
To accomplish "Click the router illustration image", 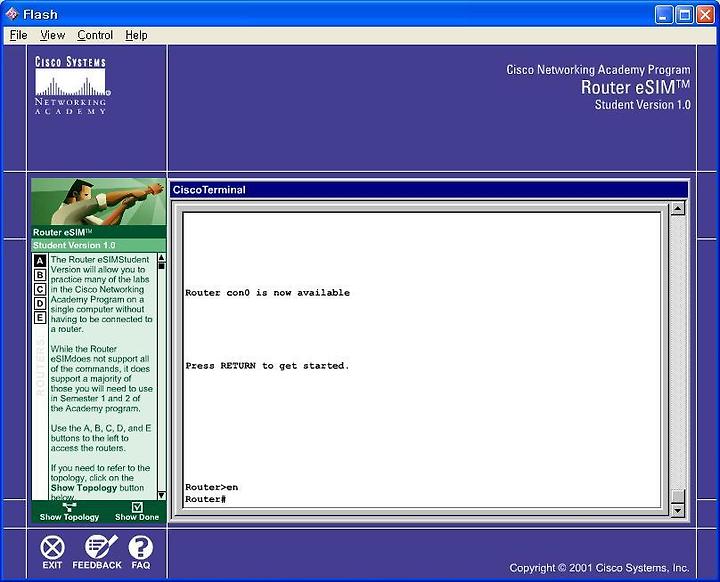I will (x=99, y=202).
